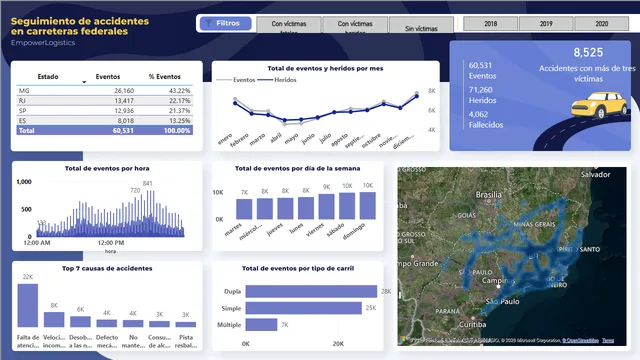Click the São Paulo label on map
640x360 pixels.
tap(502, 302)
